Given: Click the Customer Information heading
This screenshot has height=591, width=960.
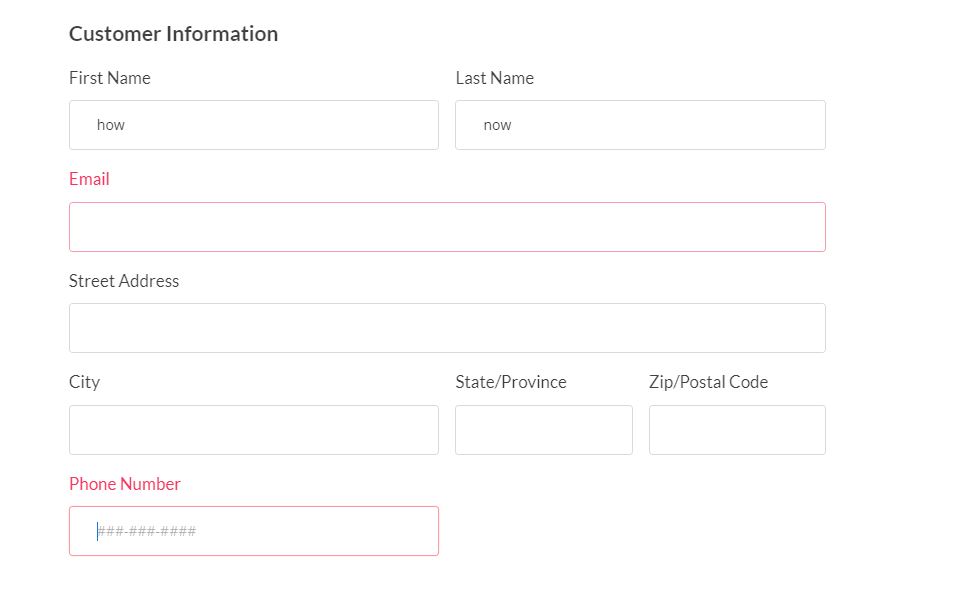Looking at the screenshot, I should pos(173,34).
